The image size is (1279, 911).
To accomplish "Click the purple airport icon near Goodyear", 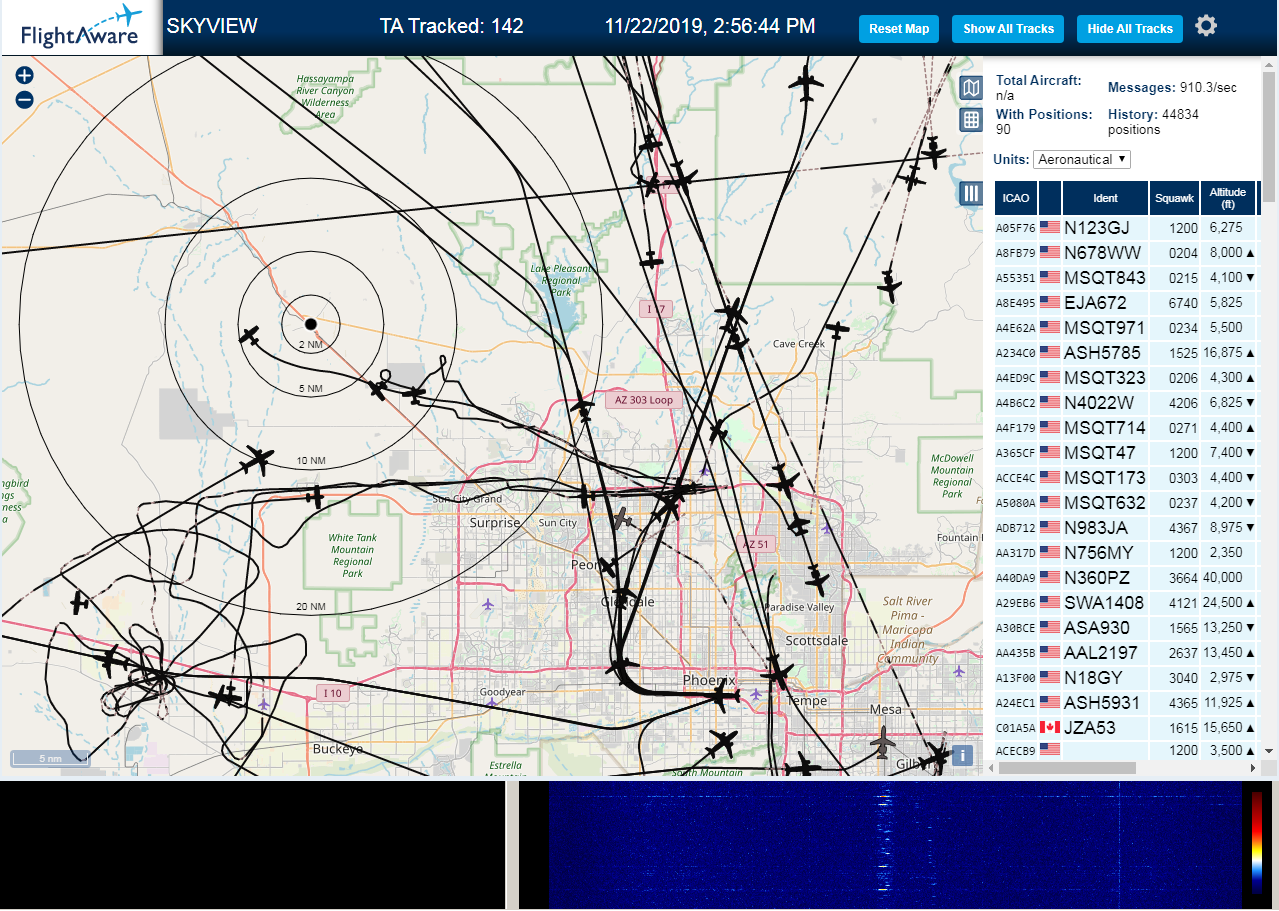I will tap(491, 703).
